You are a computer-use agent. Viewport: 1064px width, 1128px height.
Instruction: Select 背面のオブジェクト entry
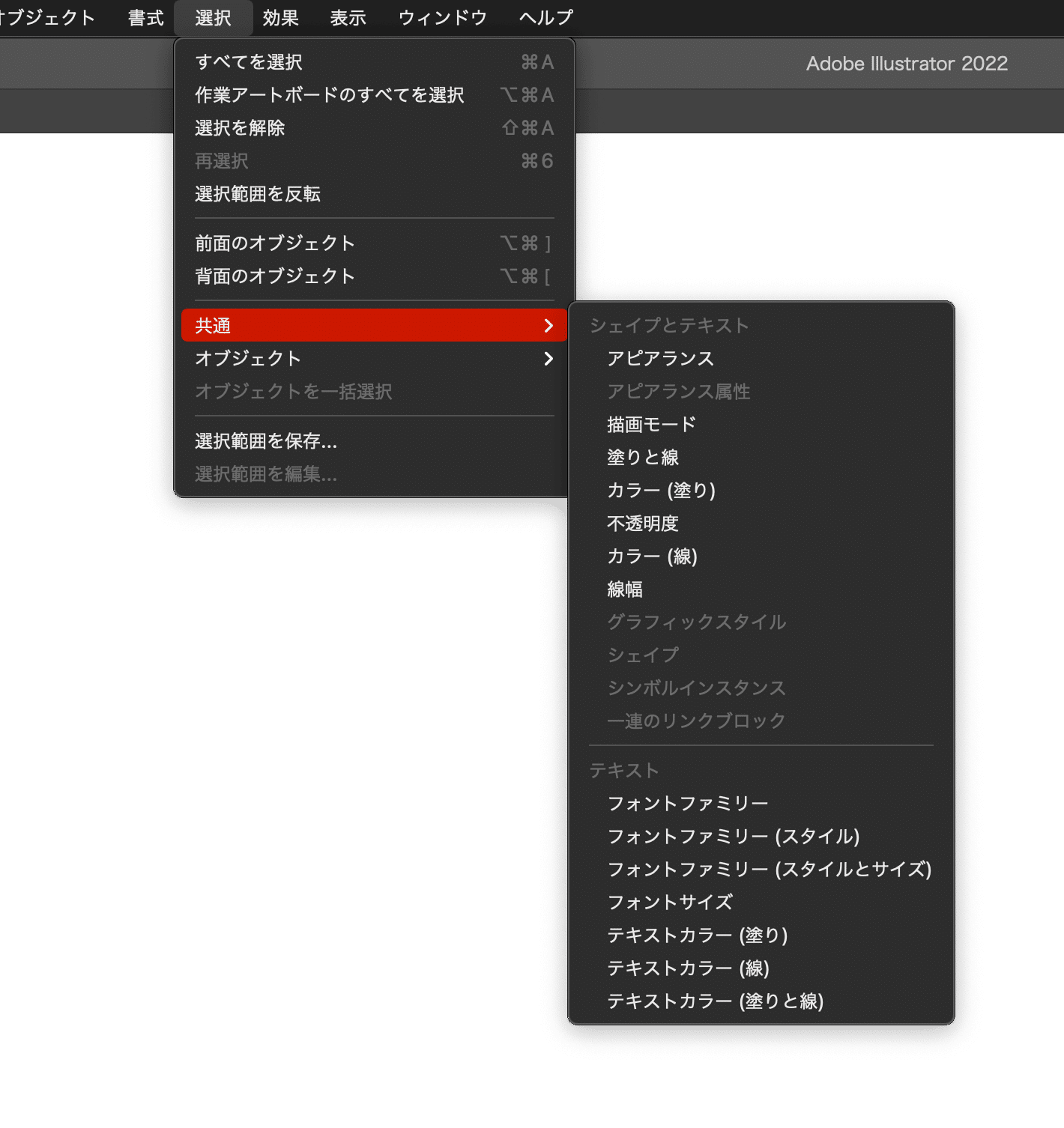[x=374, y=276]
